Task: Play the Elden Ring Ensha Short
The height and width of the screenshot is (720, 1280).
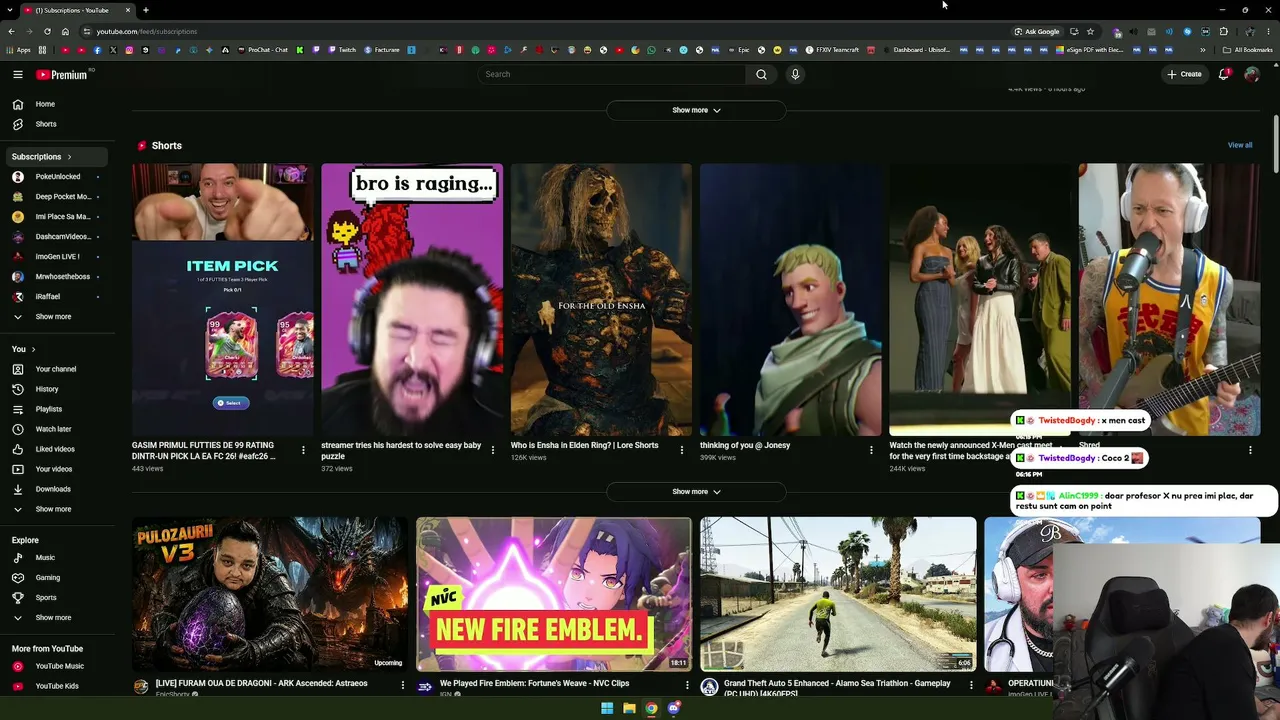Action: click(601, 300)
